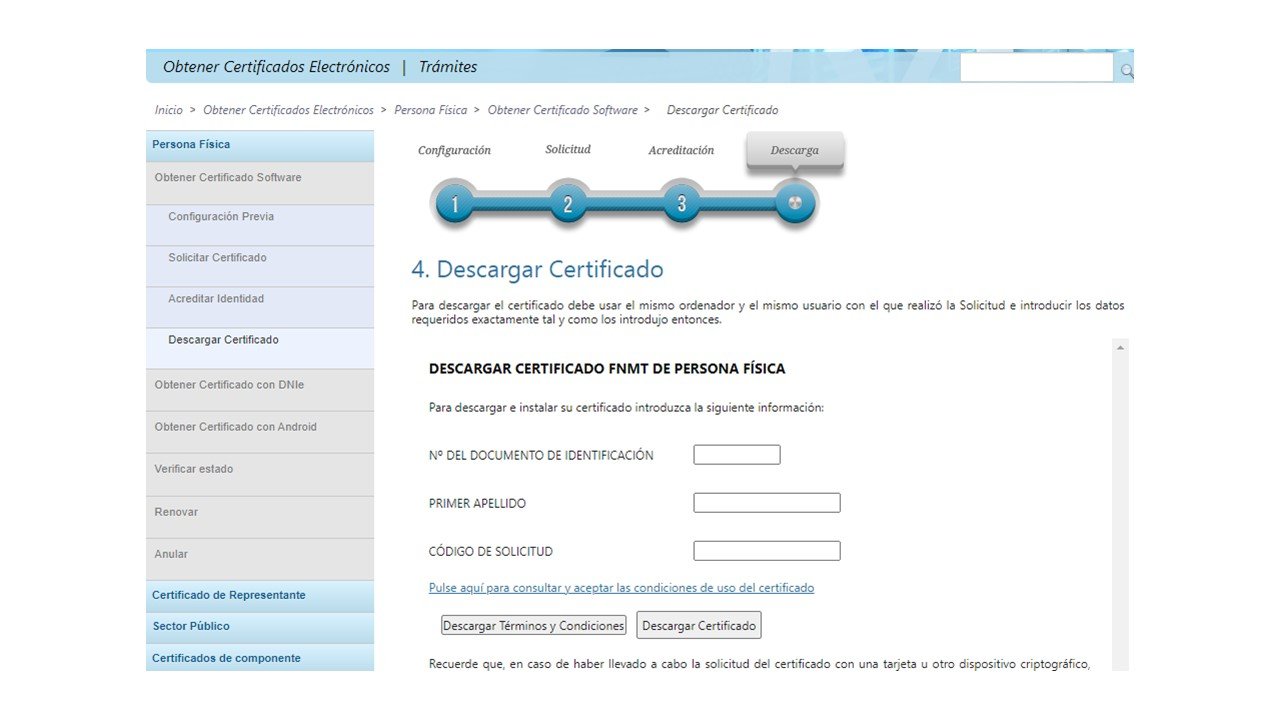The image size is (1280, 720).
Task: Select step 1 Configuración circle
Action: click(x=455, y=204)
